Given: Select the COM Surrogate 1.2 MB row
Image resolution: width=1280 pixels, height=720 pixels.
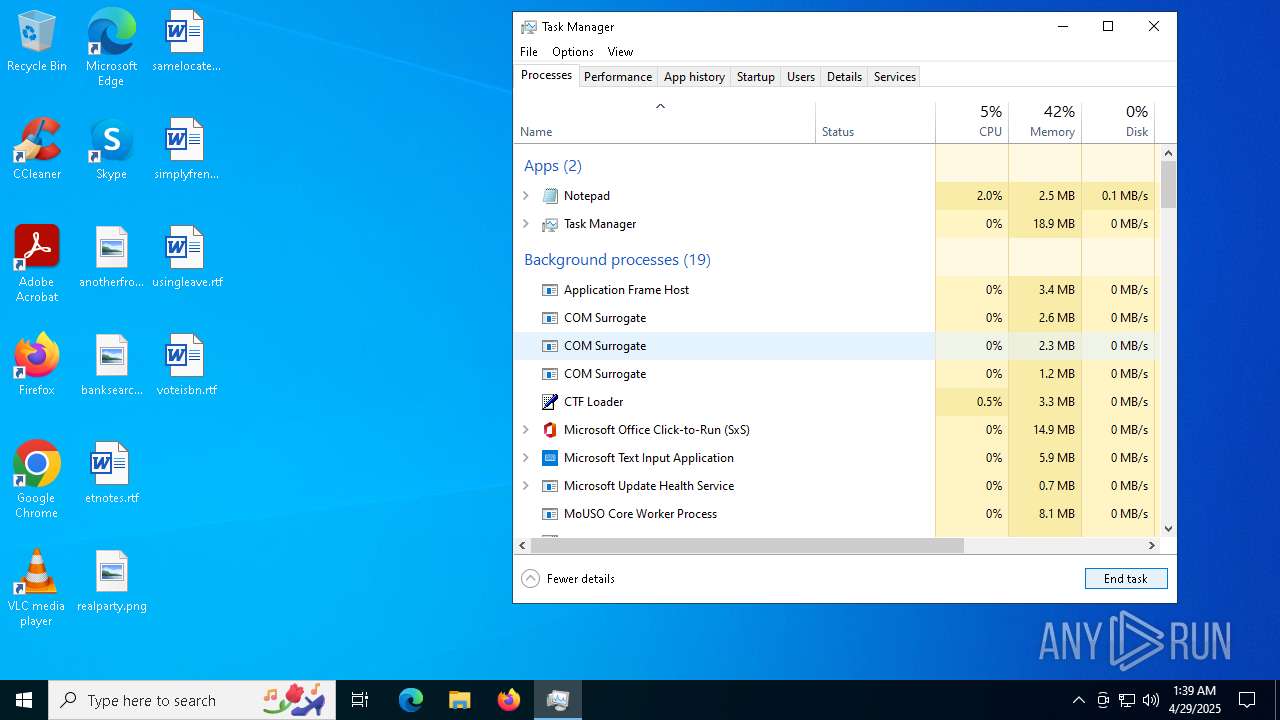Looking at the screenshot, I should [x=836, y=374].
